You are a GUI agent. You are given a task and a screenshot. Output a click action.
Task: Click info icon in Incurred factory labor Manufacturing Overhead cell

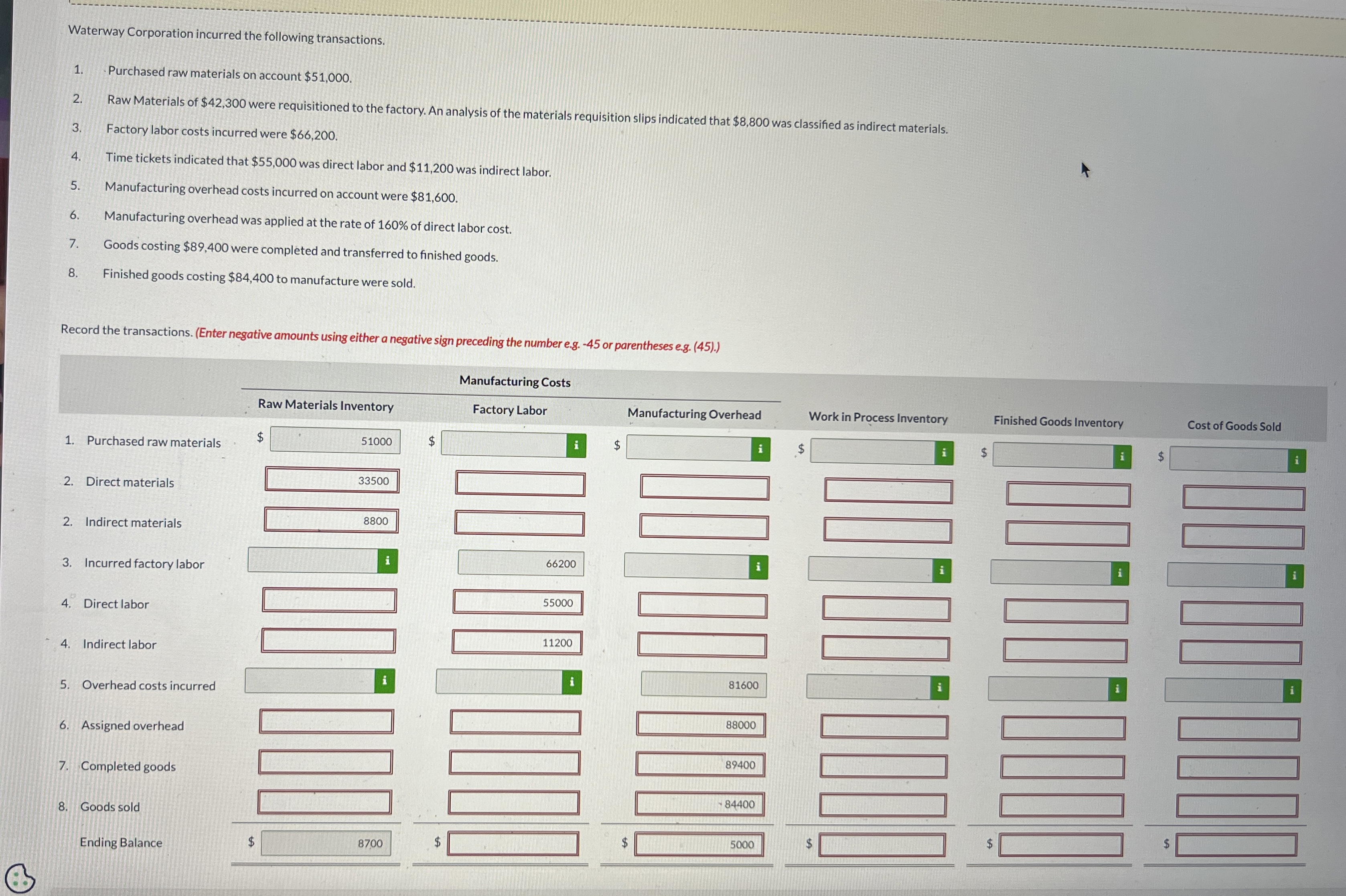(x=758, y=567)
